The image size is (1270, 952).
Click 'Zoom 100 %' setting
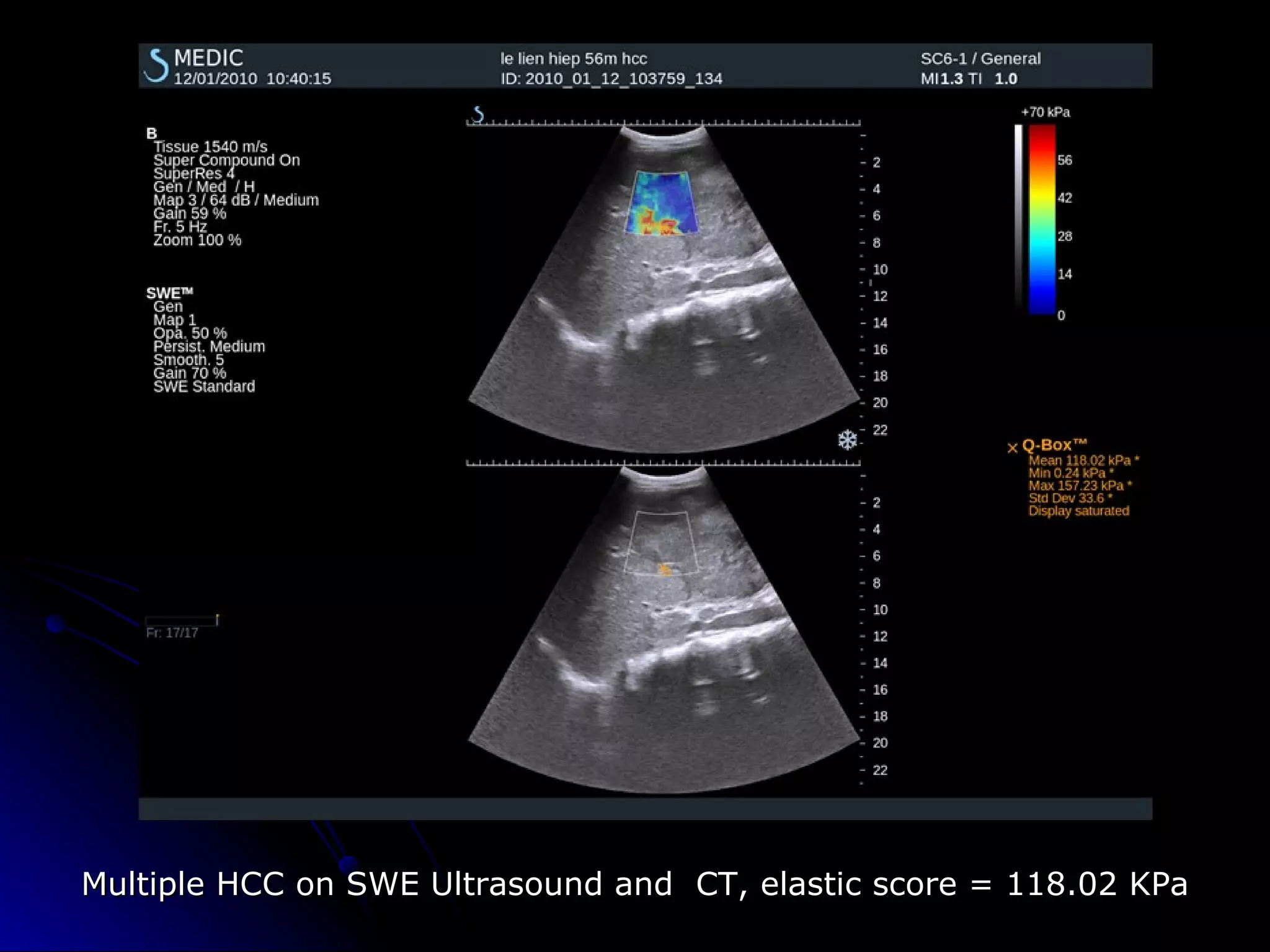click(197, 240)
